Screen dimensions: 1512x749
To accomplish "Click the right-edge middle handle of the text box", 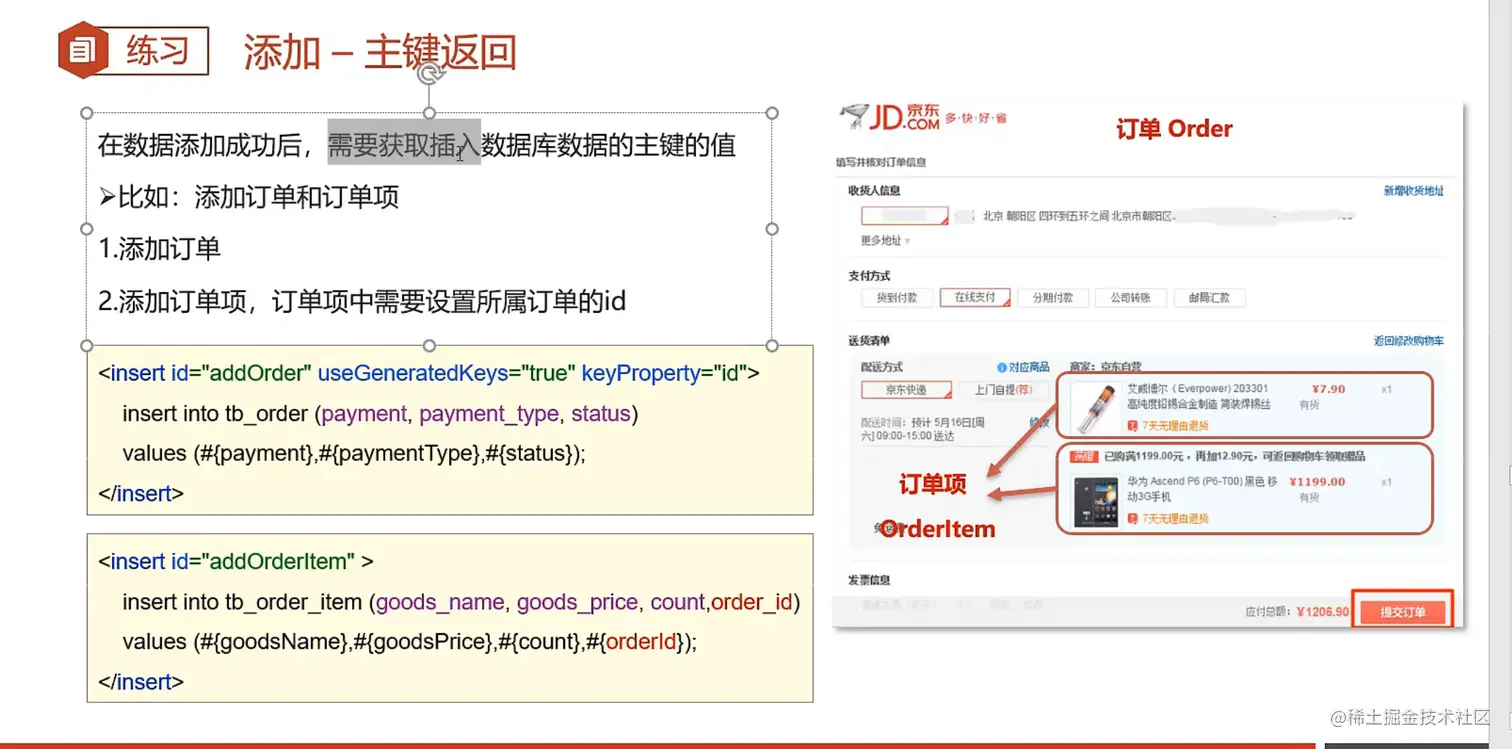I will pos(772,229).
